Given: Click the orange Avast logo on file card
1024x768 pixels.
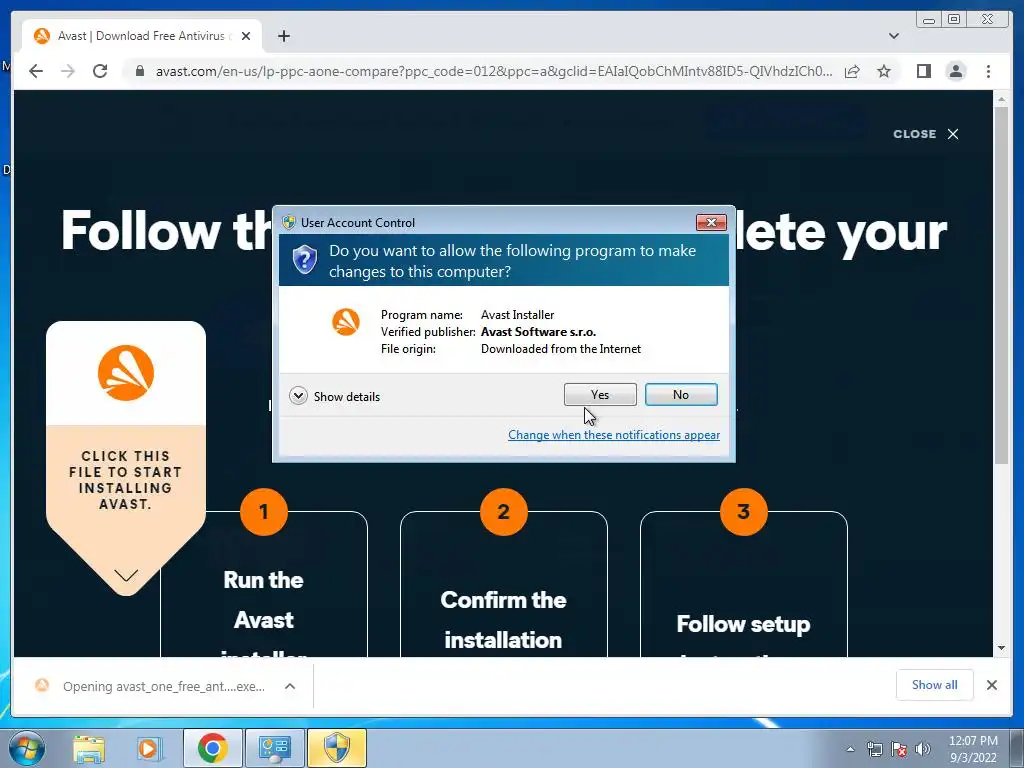Looking at the screenshot, I should [x=126, y=373].
